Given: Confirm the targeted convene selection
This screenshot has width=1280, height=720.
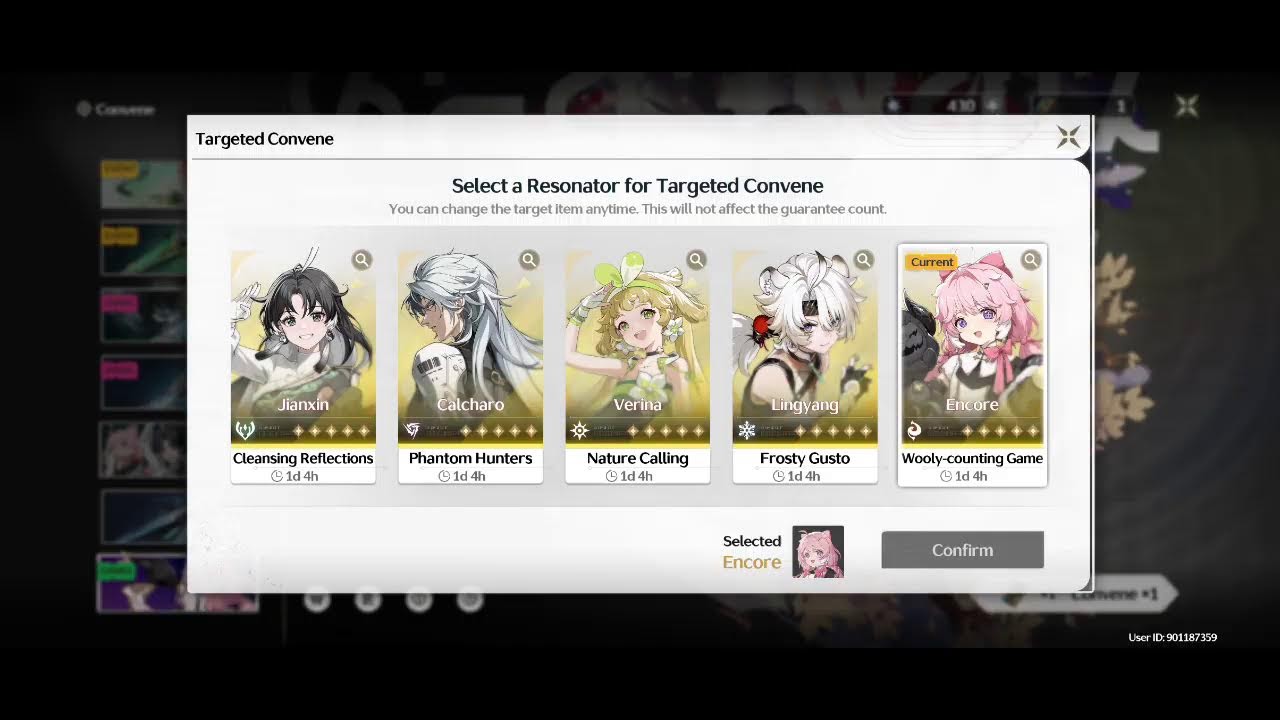Looking at the screenshot, I should tap(962, 550).
